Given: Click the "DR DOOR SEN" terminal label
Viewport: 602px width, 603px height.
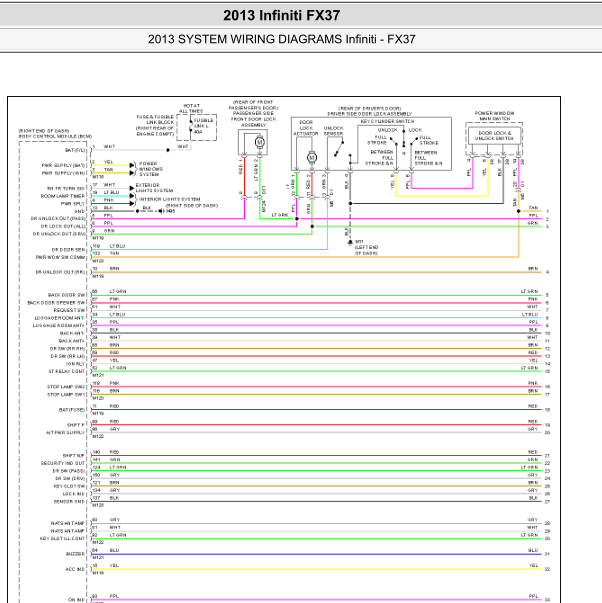Looking at the screenshot, I should [68, 250].
